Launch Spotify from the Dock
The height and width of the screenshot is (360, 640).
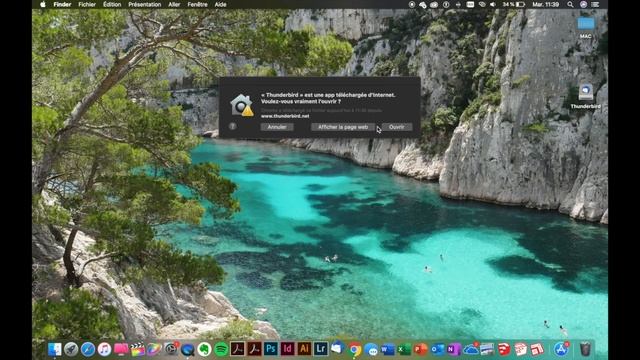[221, 349]
